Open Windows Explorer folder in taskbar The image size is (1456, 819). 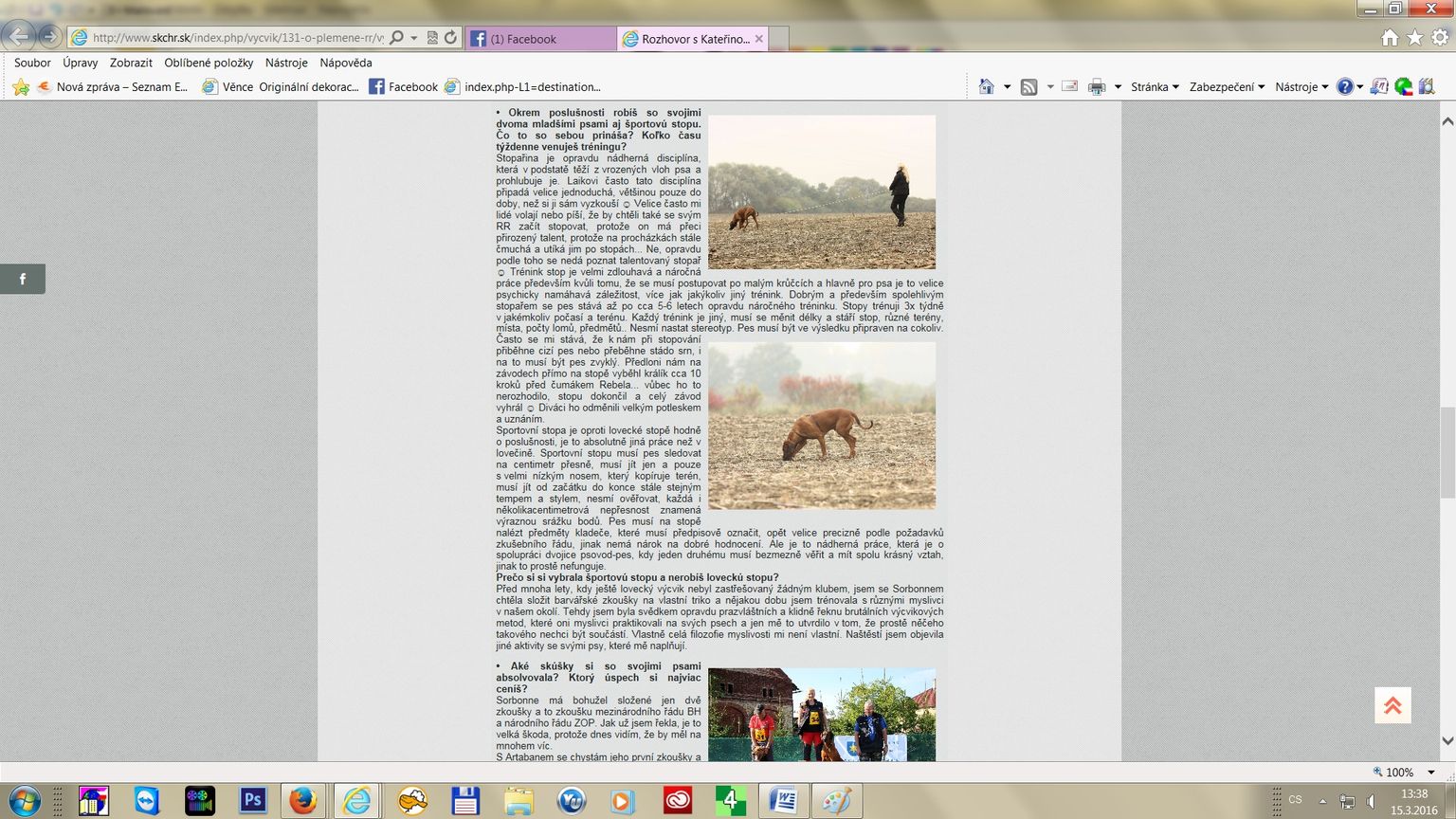(x=518, y=801)
